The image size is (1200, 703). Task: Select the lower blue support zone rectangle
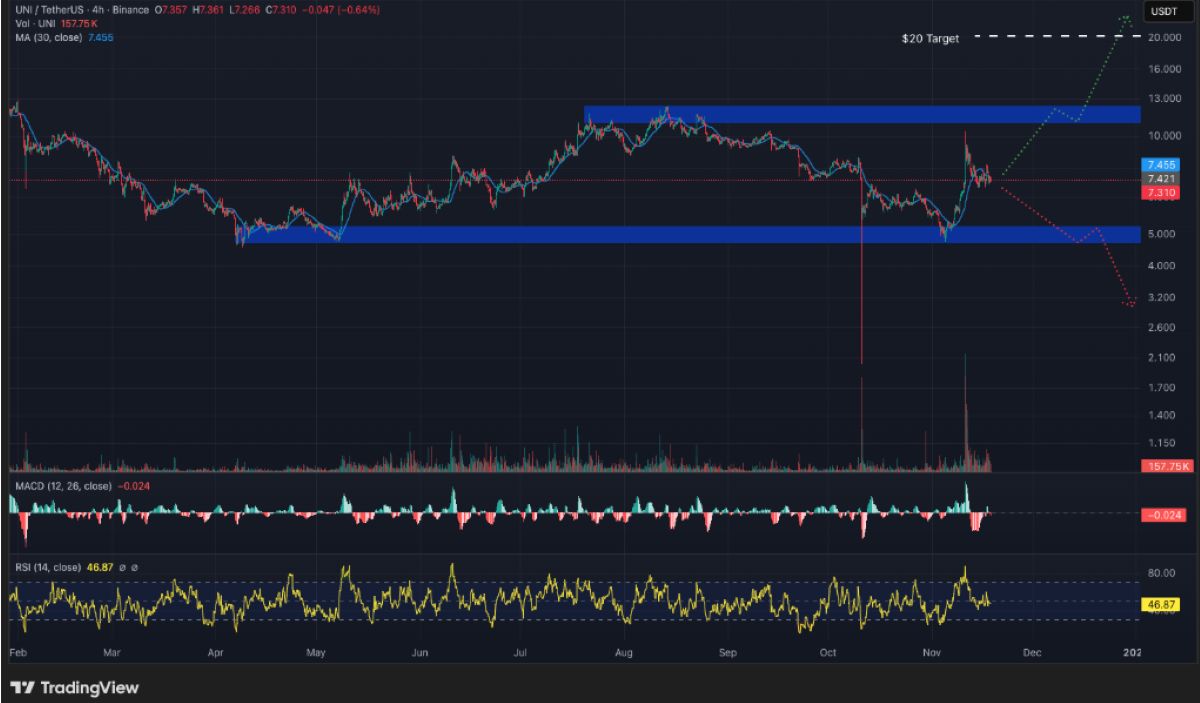pos(690,234)
